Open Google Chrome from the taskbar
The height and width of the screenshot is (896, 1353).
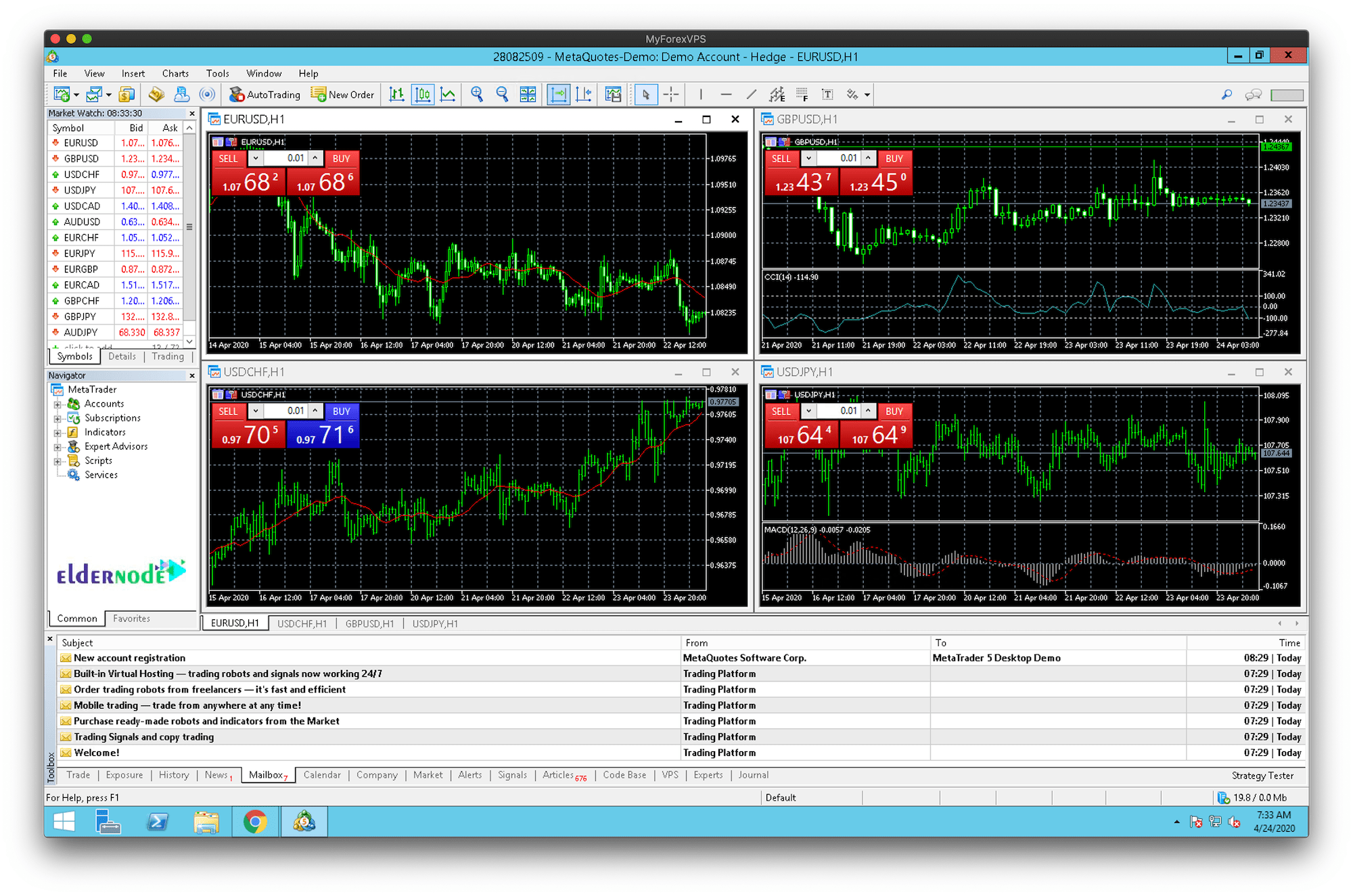pyautogui.click(x=255, y=822)
